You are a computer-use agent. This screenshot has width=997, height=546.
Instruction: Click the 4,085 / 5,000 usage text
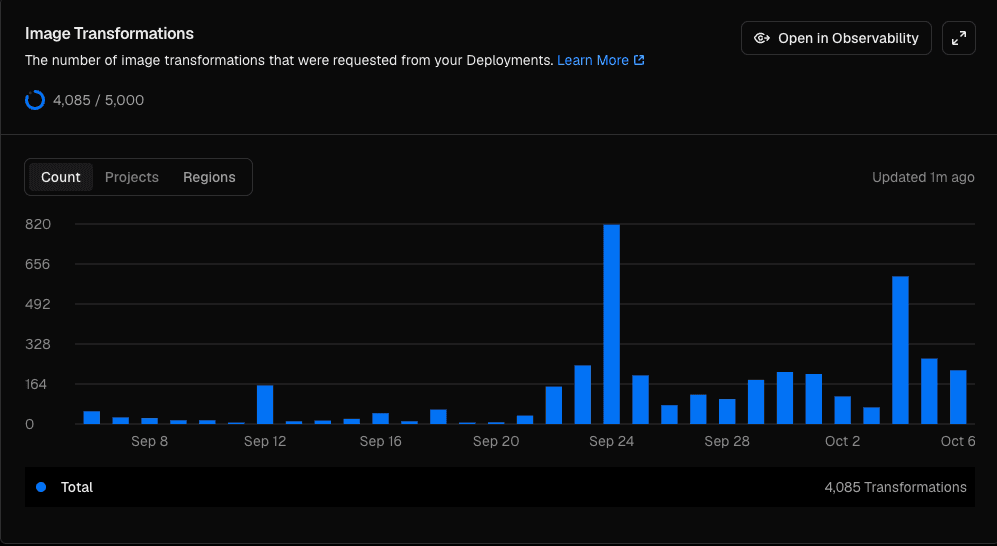click(99, 100)
